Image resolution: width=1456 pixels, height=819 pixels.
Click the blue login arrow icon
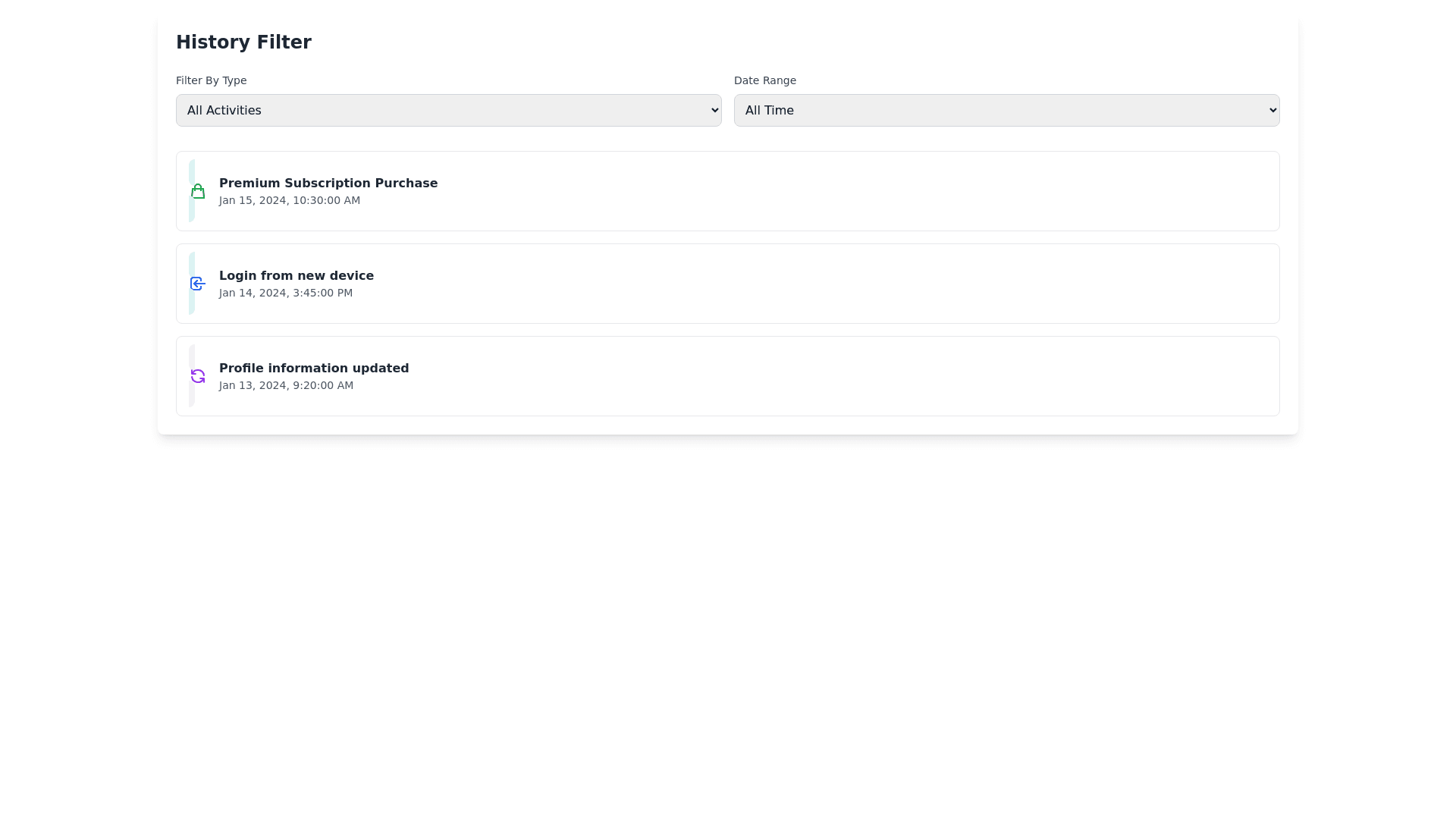(198, 284)
